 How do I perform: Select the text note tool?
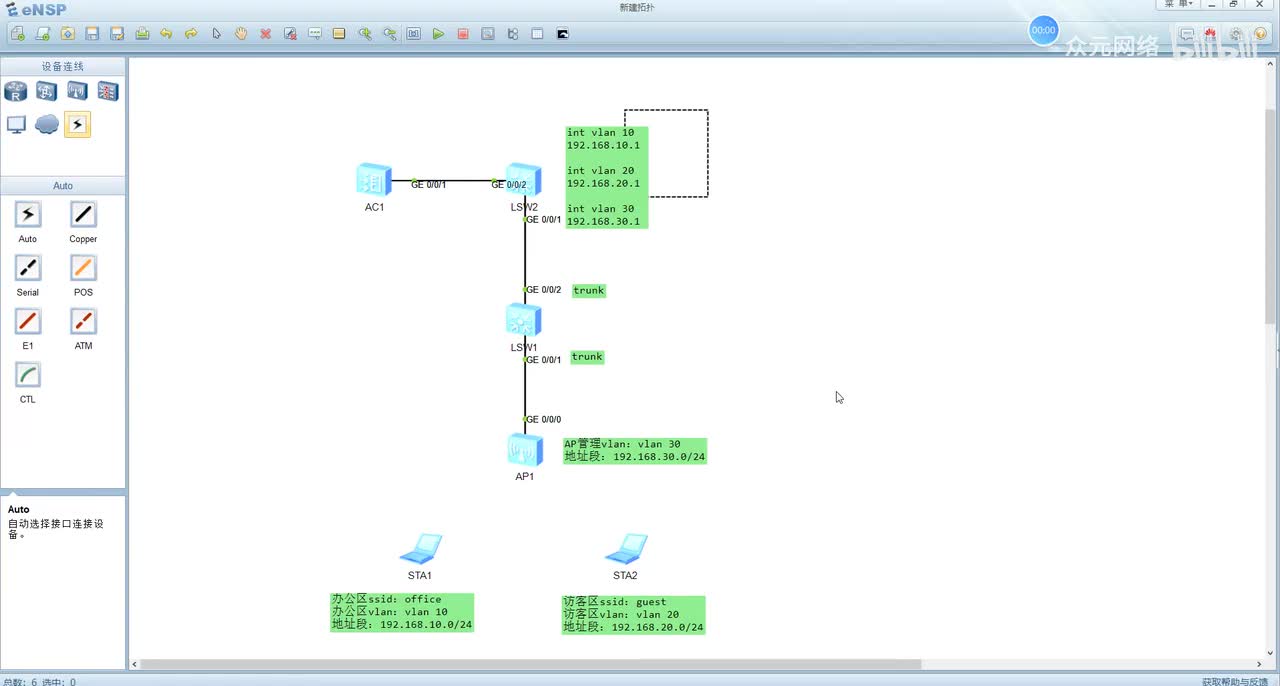pos(315,33)
